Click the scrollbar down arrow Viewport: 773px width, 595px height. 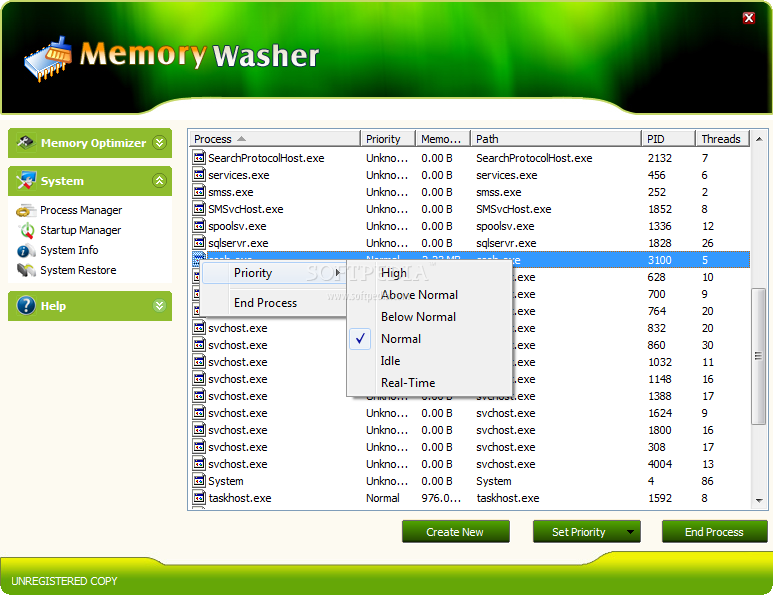coord(759,501)
